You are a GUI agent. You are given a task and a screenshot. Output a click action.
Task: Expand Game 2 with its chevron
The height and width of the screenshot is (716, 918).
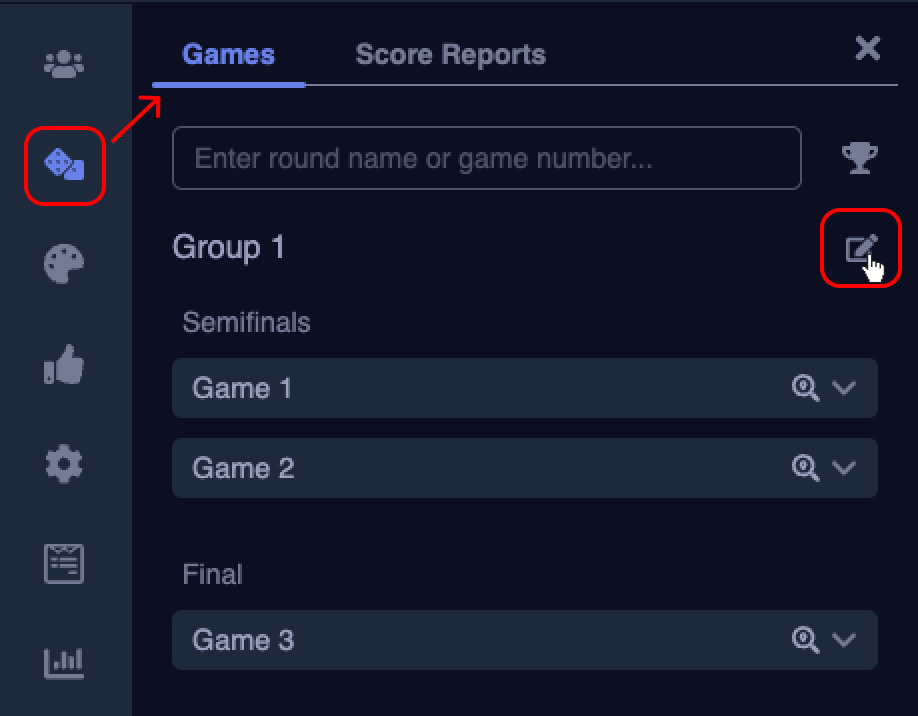(x=845, y=468)
